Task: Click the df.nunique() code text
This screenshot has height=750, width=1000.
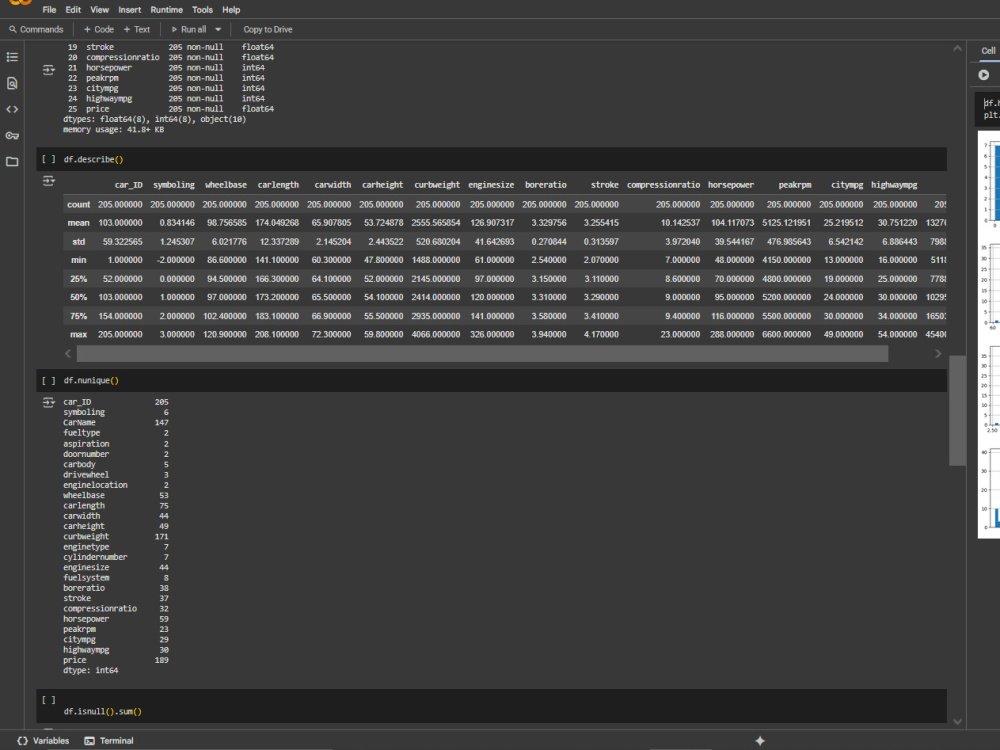Action: pos(91,381)
